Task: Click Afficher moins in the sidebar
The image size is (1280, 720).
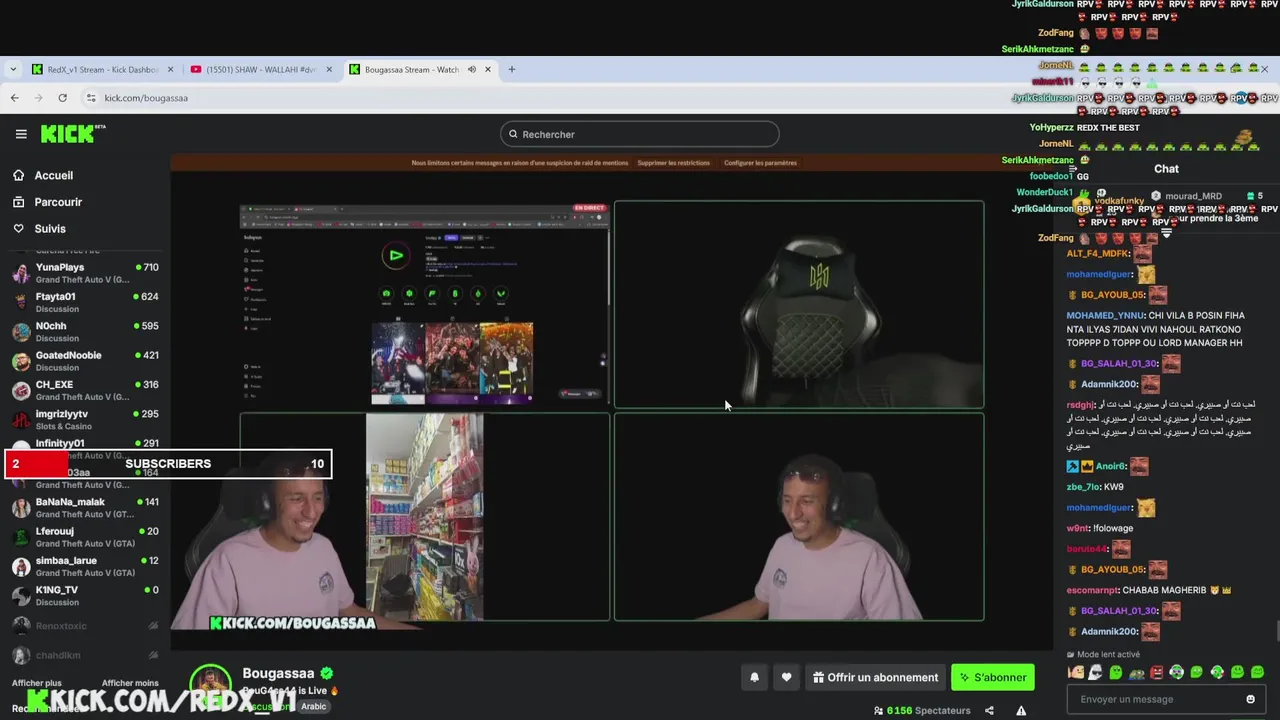Action: pos(130,683)
